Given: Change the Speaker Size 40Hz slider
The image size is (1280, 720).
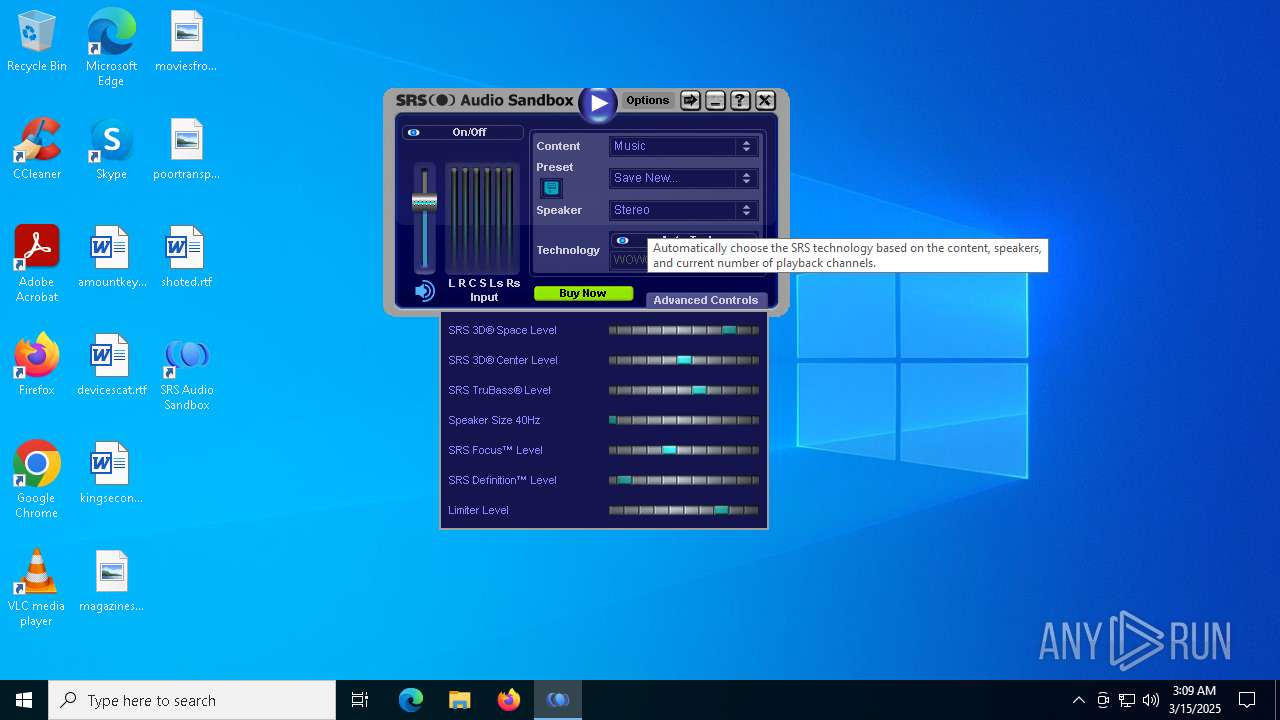Looking at the screenshot, I should tap(684, 420).
